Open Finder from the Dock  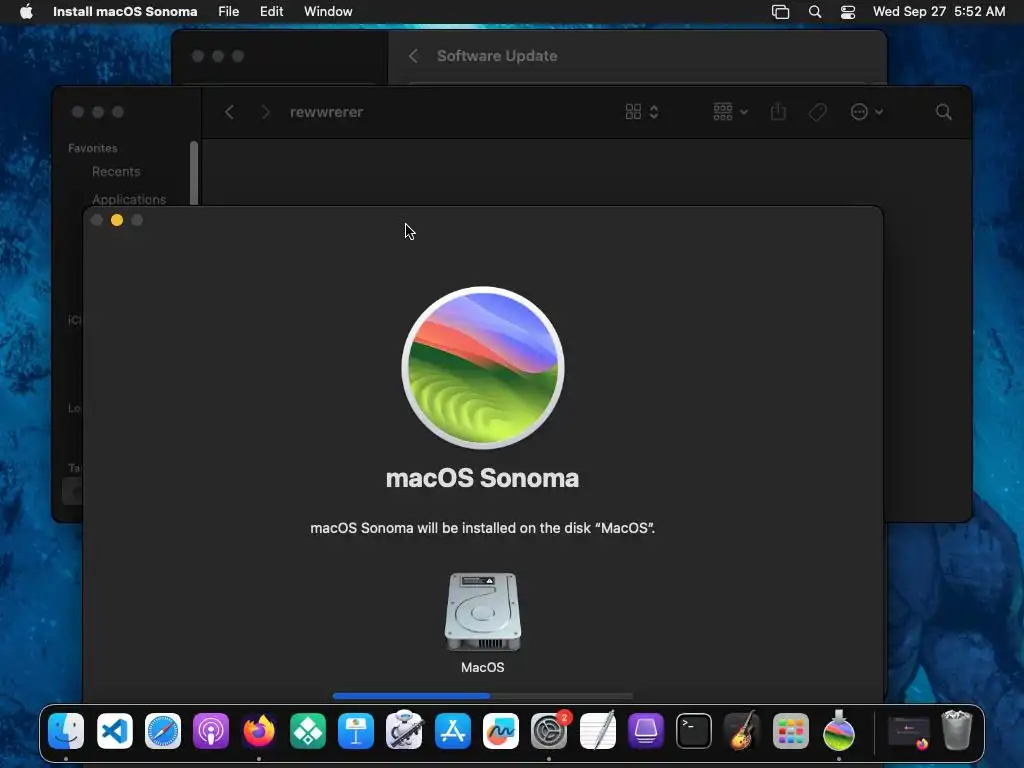point(66,731)
